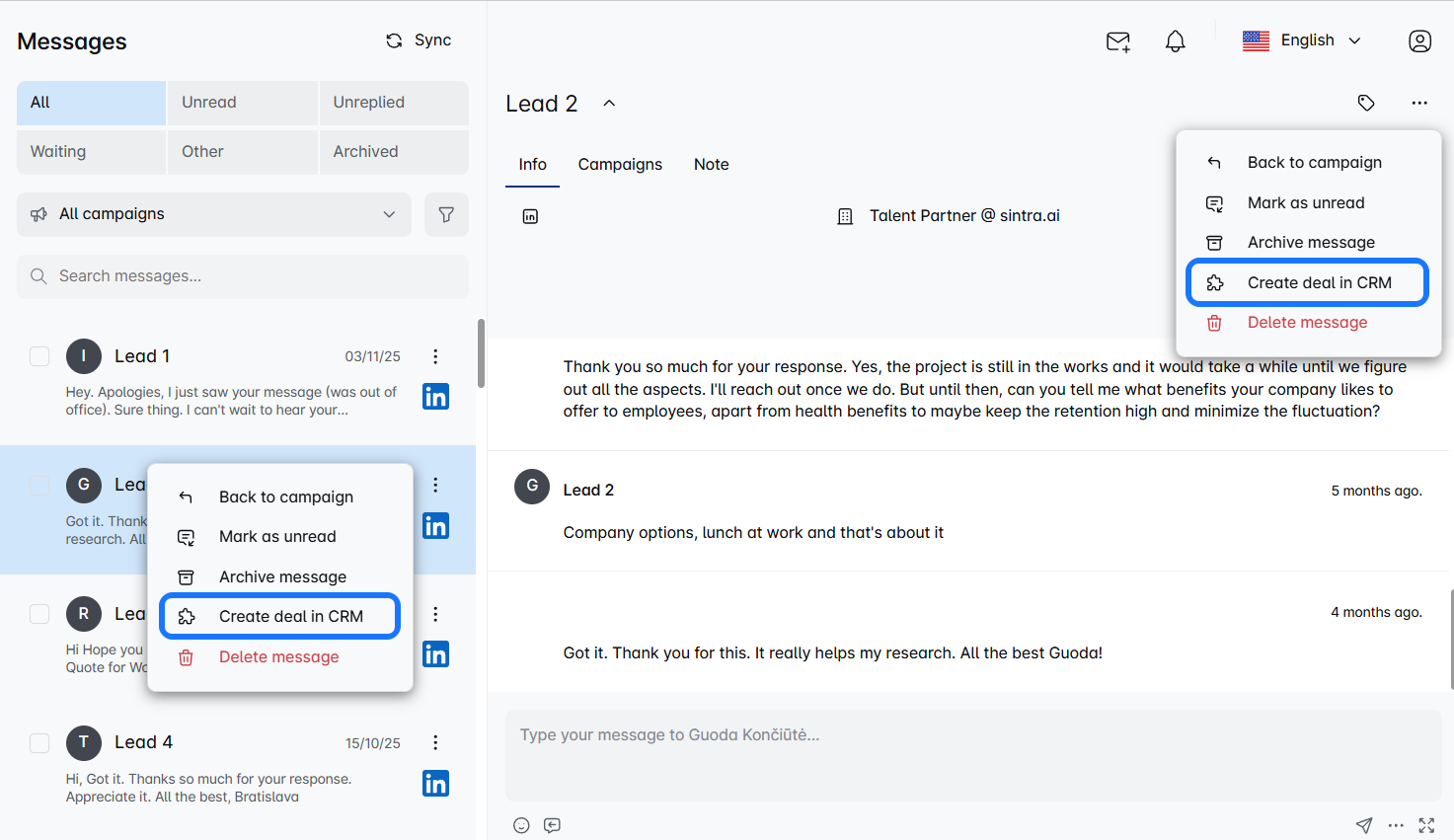
Task: Open the notifications bell
Action: point(1175,41)
